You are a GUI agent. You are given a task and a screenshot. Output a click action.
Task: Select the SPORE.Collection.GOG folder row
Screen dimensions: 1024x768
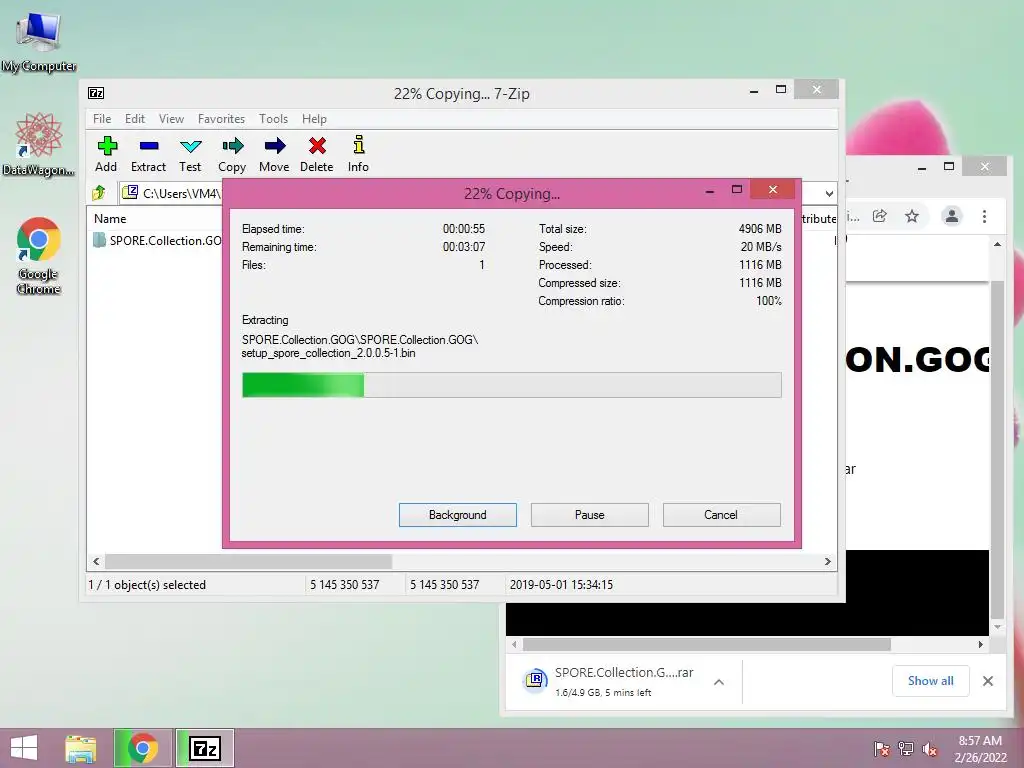pyautogui.click(x=157, y=240)
